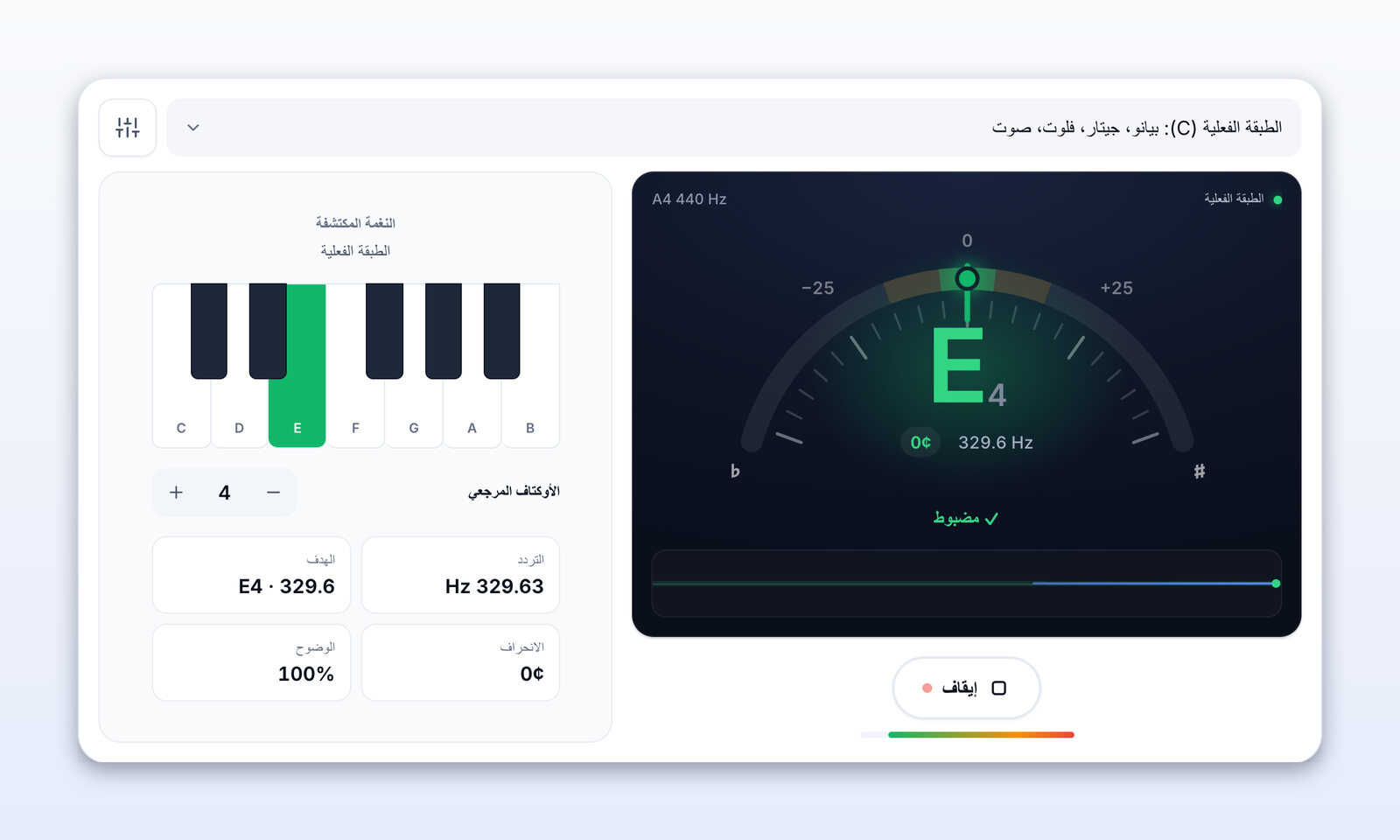Click the 0¢ deviation card
Image resolution: width=1400 pixels, height=840 pixels.
(x=460, y=662)
